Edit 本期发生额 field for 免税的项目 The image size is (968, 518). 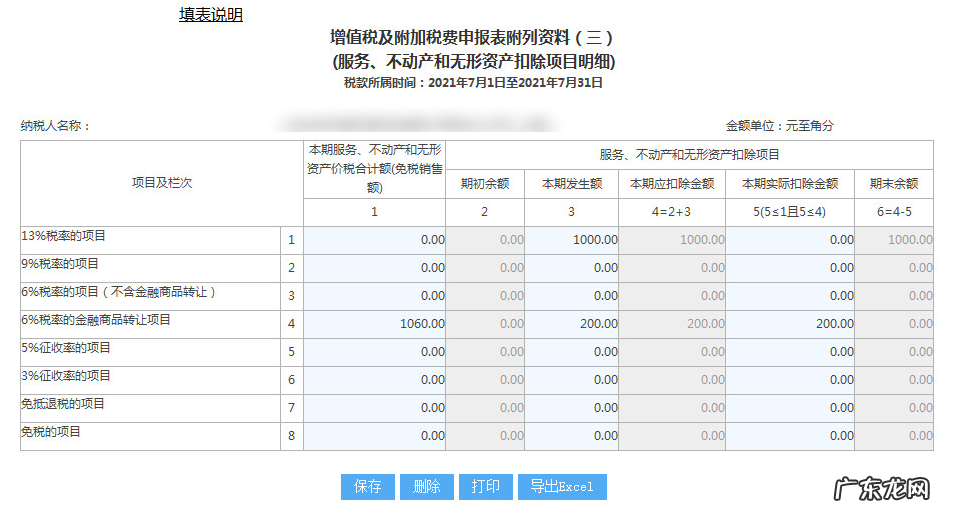(x=572, y=436)
